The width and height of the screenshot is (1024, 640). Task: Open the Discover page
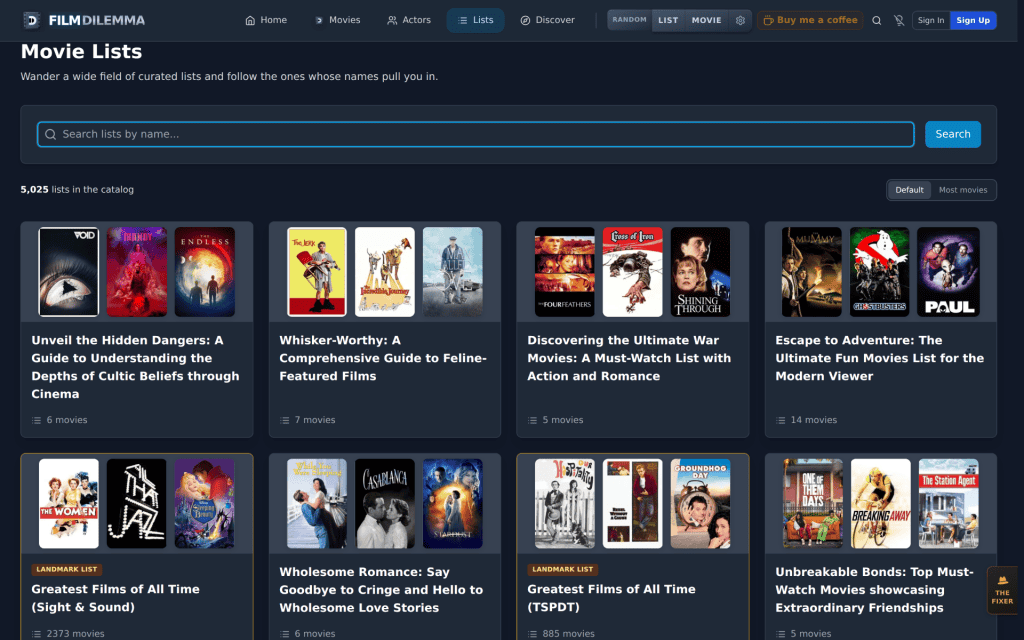click(x=547, y=20)
